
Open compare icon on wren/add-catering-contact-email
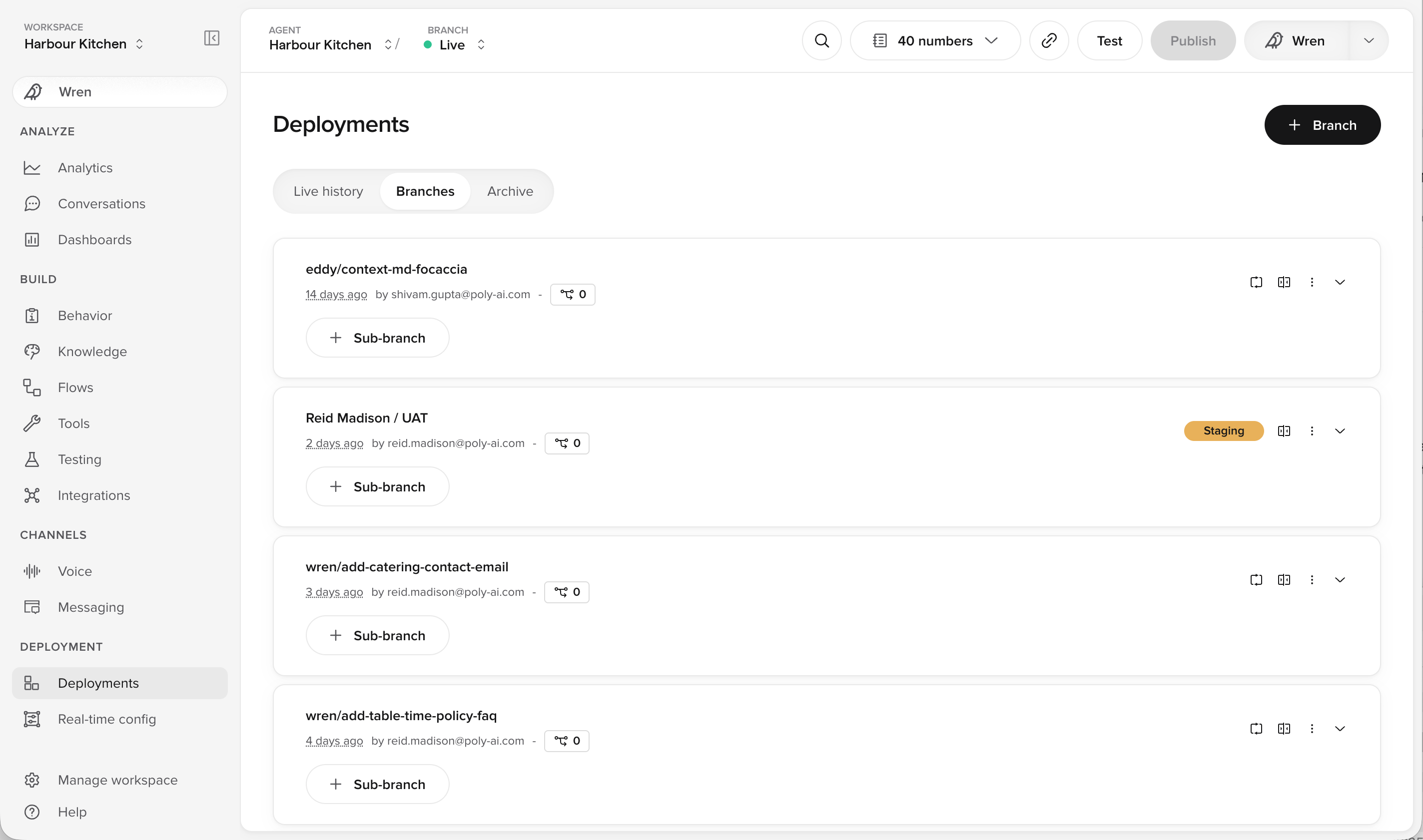tap(1284, 580)
